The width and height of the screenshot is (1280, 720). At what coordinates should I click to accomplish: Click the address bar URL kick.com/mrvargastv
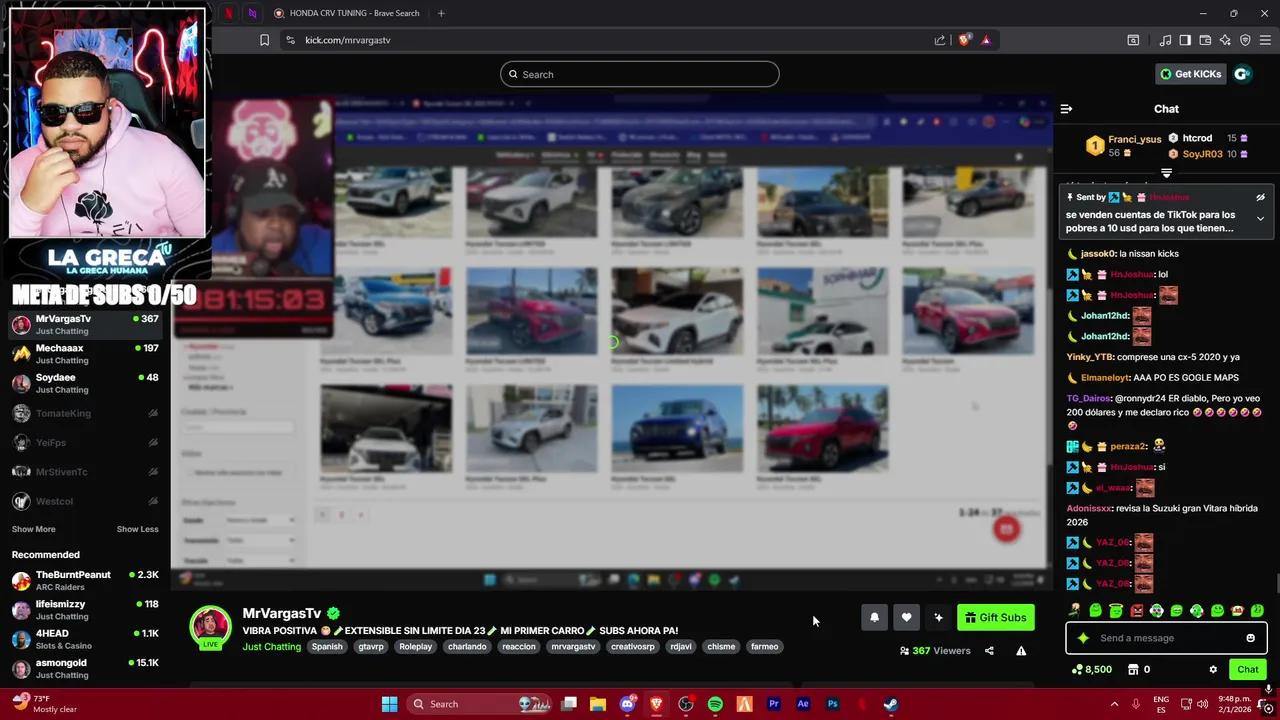pos(347,40)
